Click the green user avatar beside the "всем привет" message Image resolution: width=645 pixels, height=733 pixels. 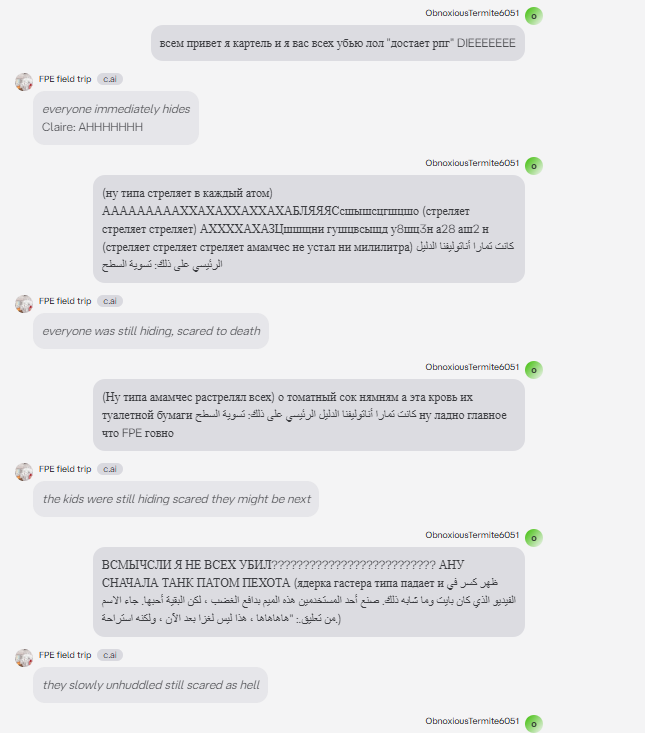click(x=533, y=15)
